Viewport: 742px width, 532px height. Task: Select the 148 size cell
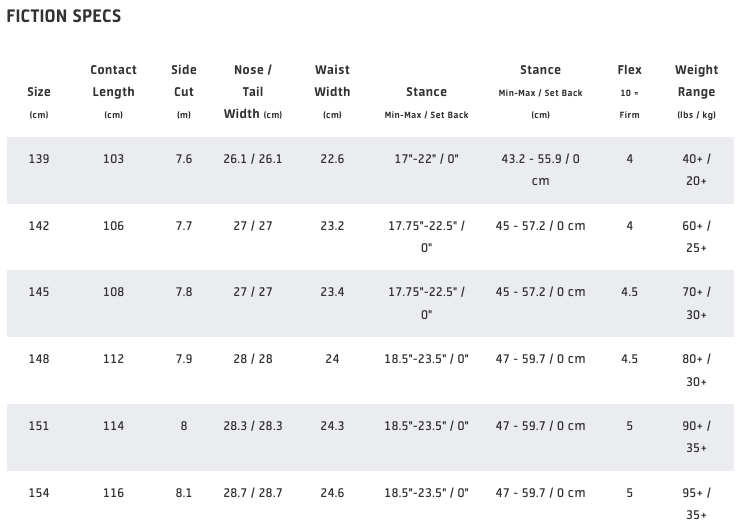click(39, 359)
